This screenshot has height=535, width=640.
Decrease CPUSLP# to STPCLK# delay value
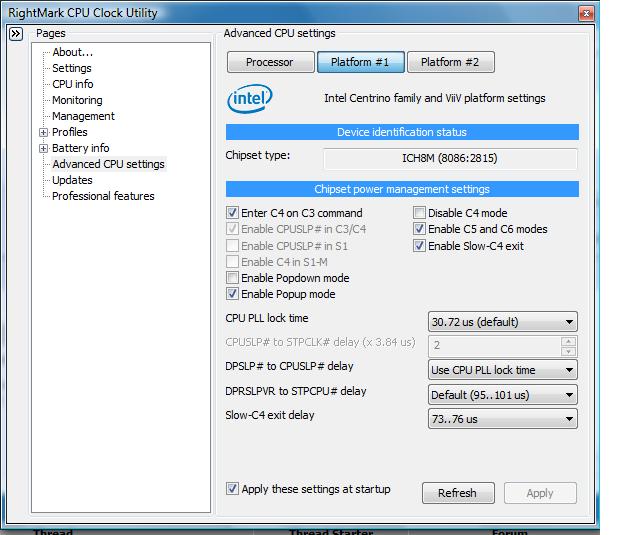(569, 351)
